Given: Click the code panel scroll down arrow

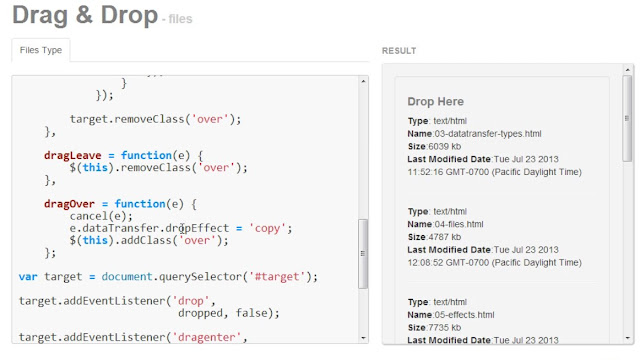Looking at the screenshot, I should tap(363, 338).
